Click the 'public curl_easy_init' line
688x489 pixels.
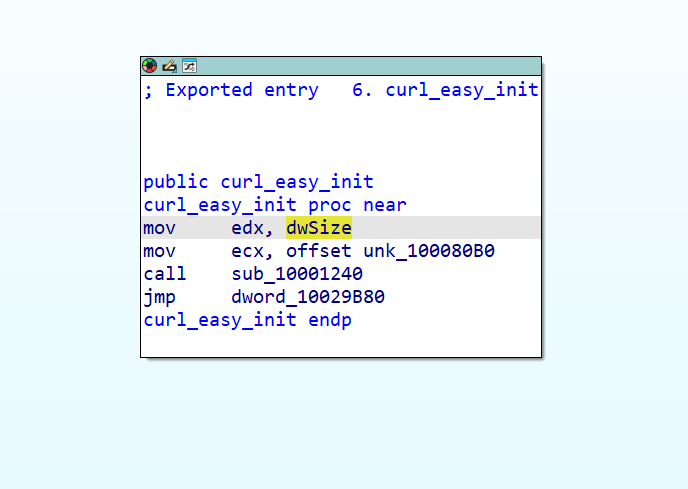pos(258,182)
